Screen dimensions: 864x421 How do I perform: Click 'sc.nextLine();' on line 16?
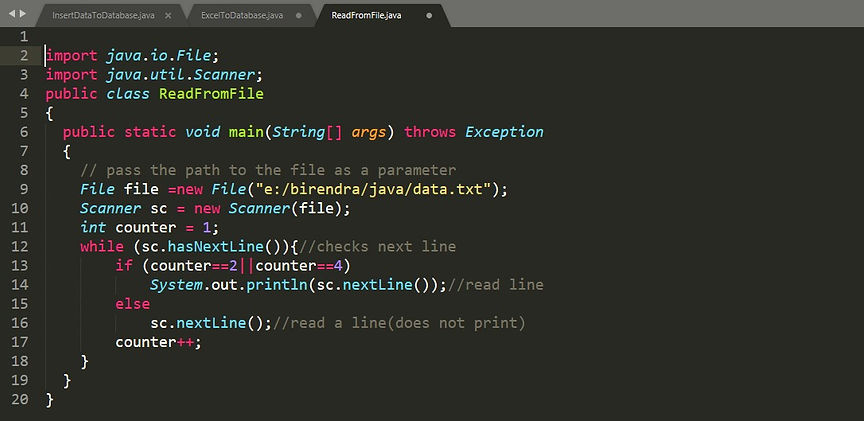point(211,323)
